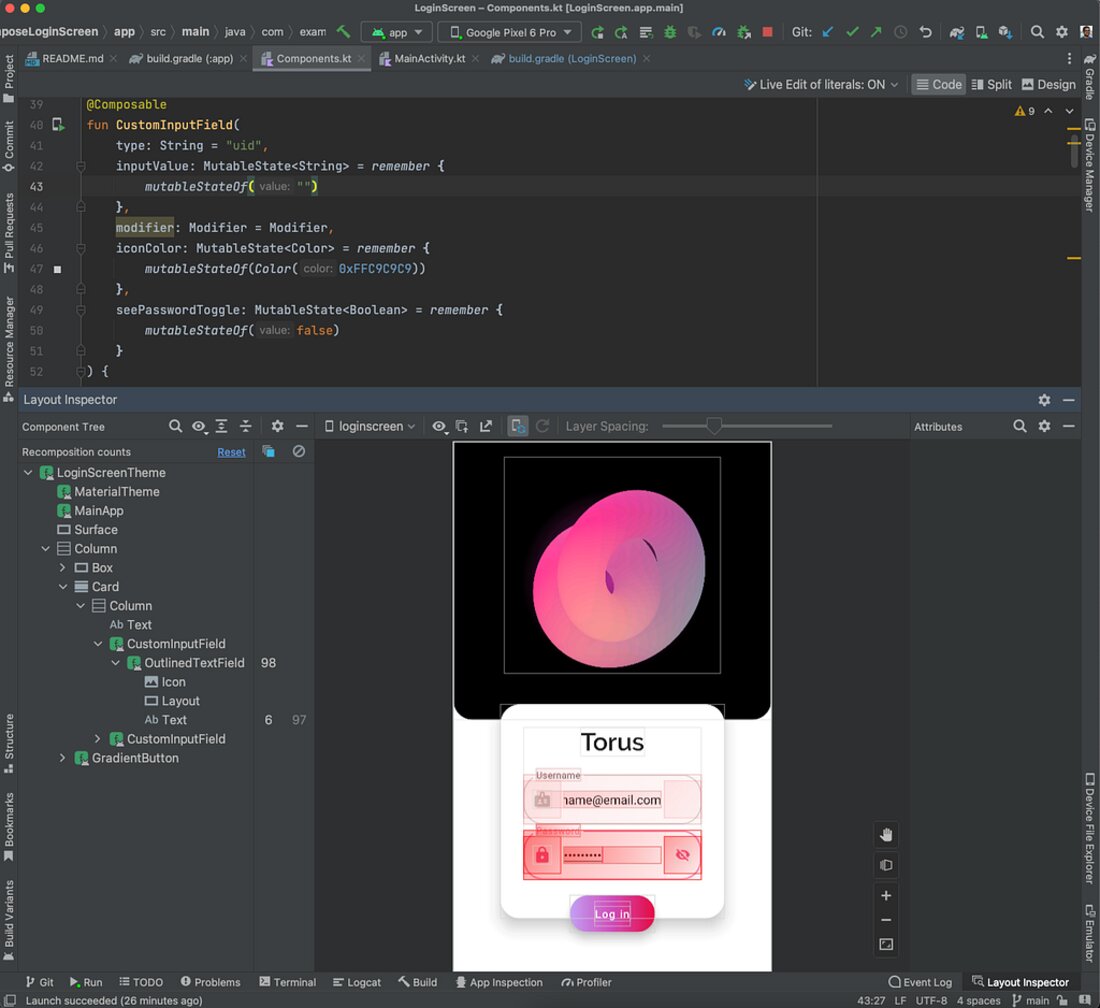Select OutlinedTextField in Component Tree
Screen dimensions: 1100x1008
point(194,663)
